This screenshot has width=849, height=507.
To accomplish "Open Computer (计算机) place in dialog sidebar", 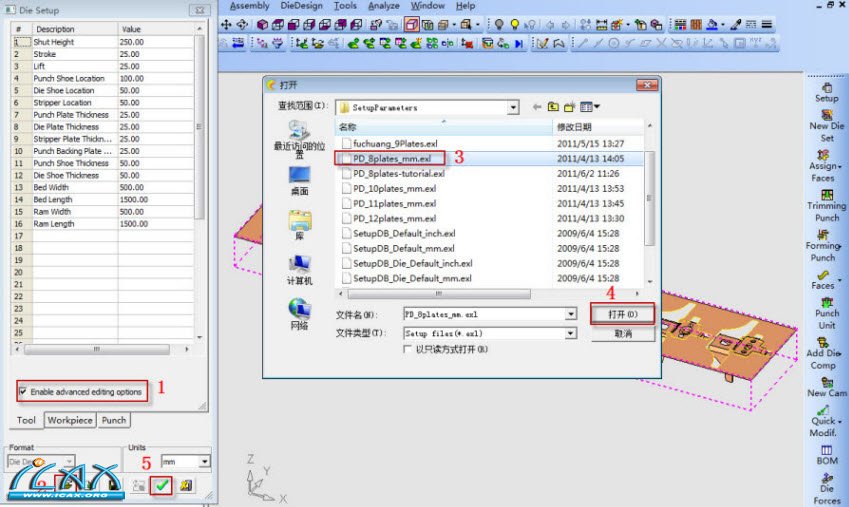I will [299, 270].
